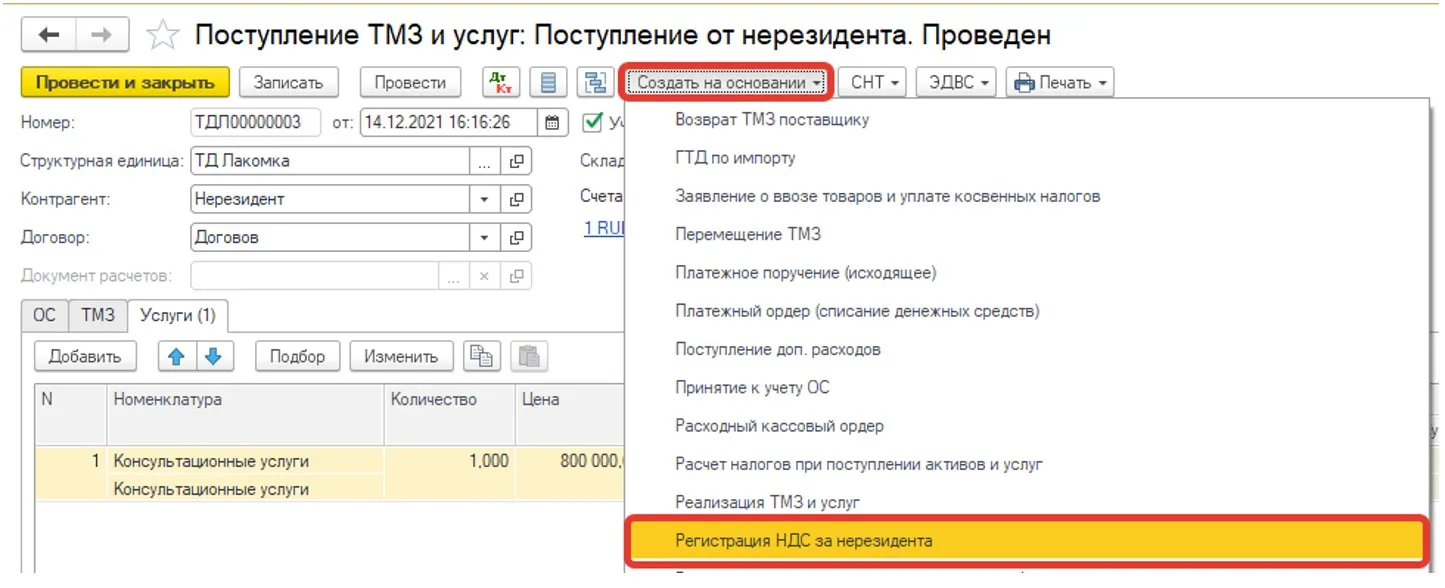The height and width of the screenshot is (588, 1445).
Task: Click the Контрагент field Нерезидент
Action: tap(330, 199)
